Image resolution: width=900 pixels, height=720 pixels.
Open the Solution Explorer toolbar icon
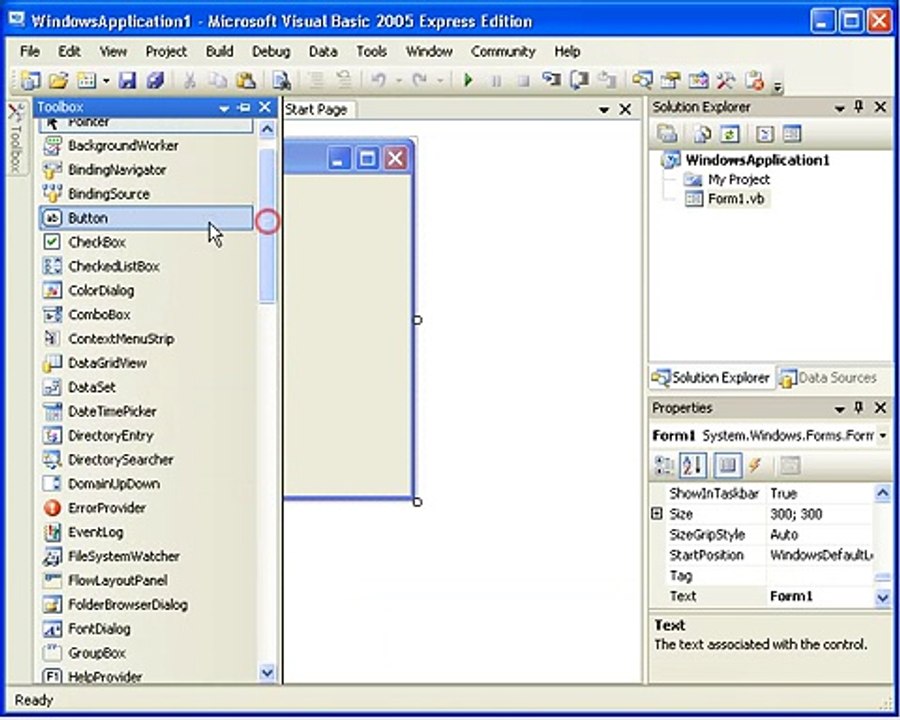point(642,80)
